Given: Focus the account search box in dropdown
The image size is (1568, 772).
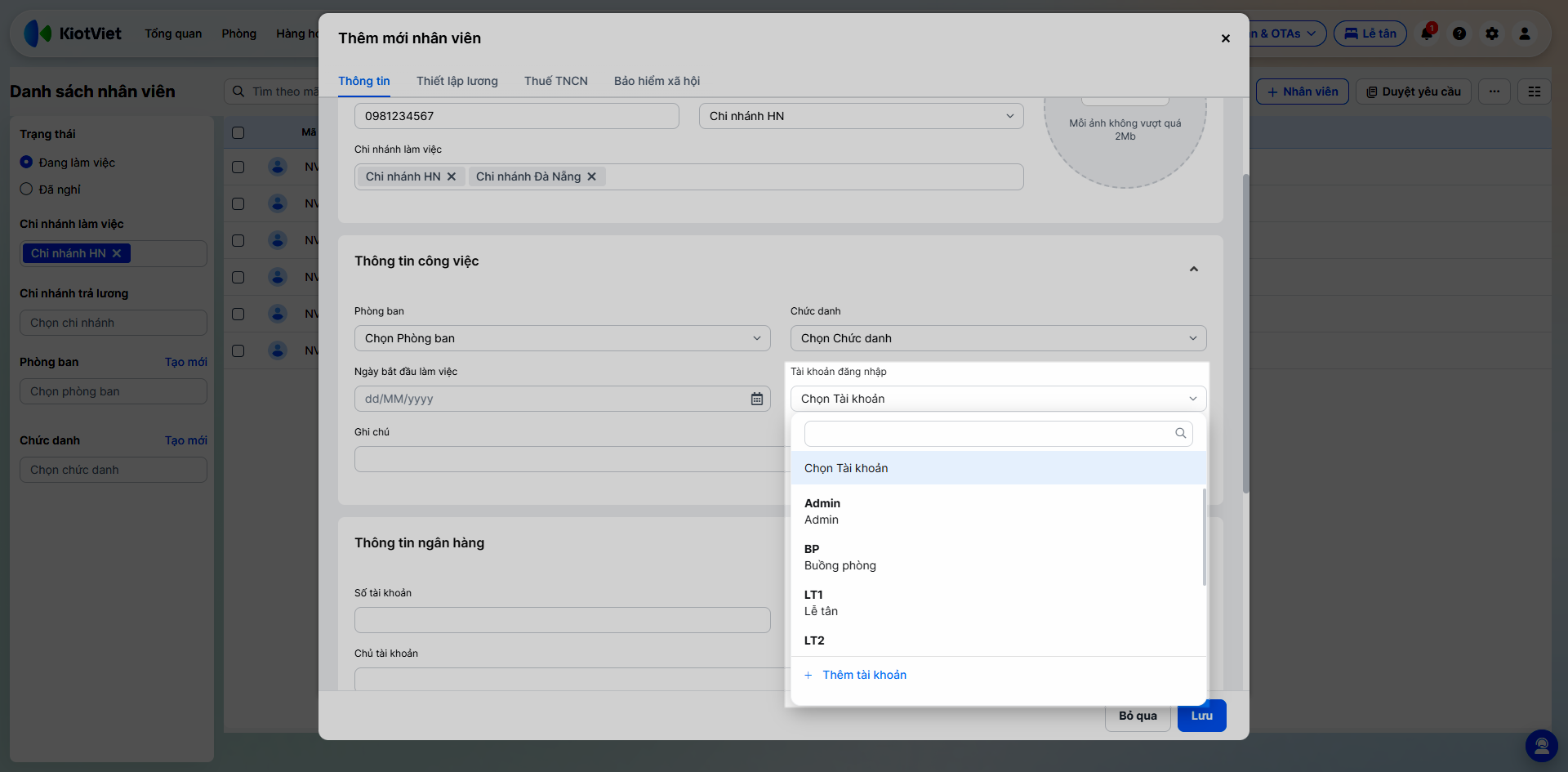Looking at the screenshot, I should [998, 433].
